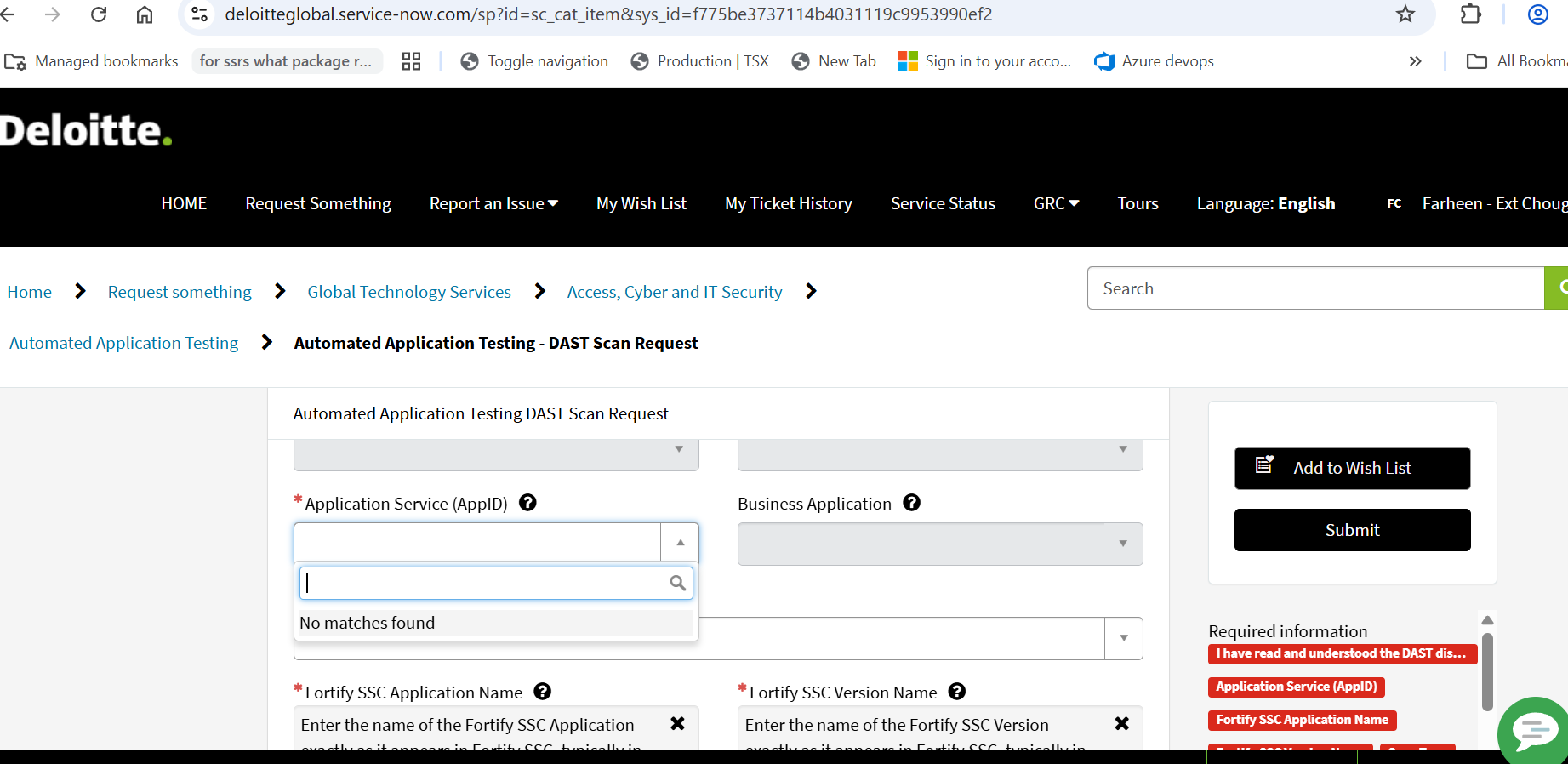1568x764 pixels.
Task: Open the chat bubble widget
Action: tap(1534, 730)
